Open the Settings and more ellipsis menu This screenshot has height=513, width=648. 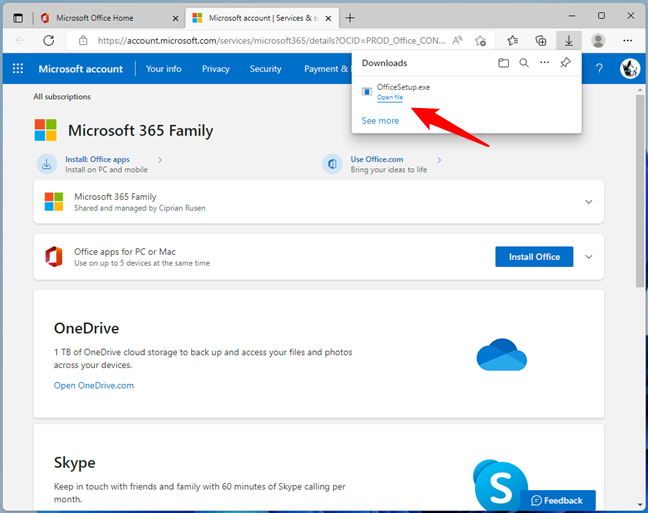pyautogui.click(x=627, y=41)
